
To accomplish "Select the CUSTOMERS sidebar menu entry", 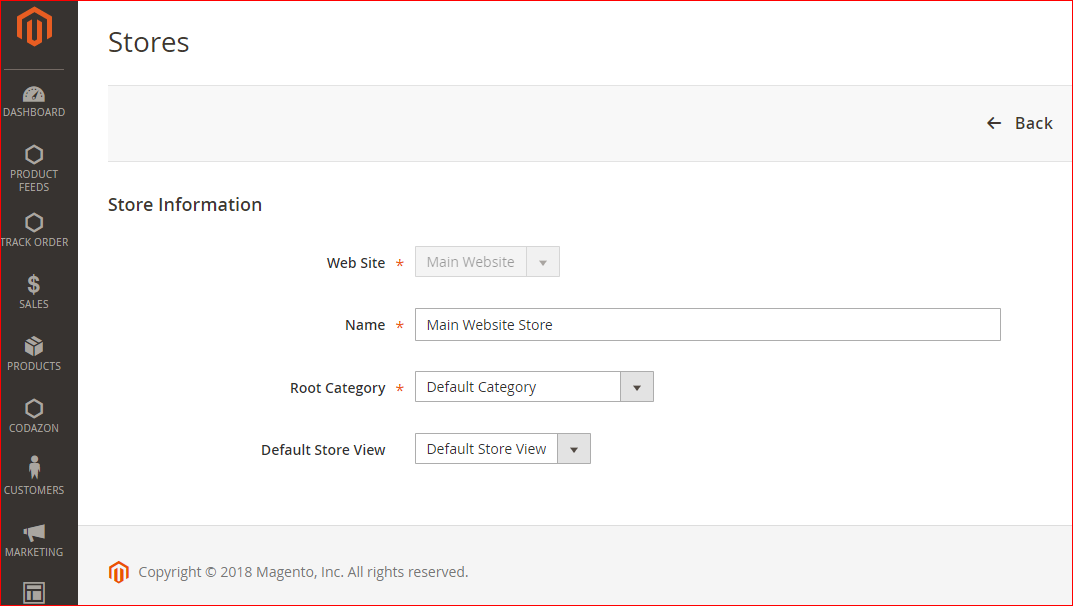I will pos(34,489).
